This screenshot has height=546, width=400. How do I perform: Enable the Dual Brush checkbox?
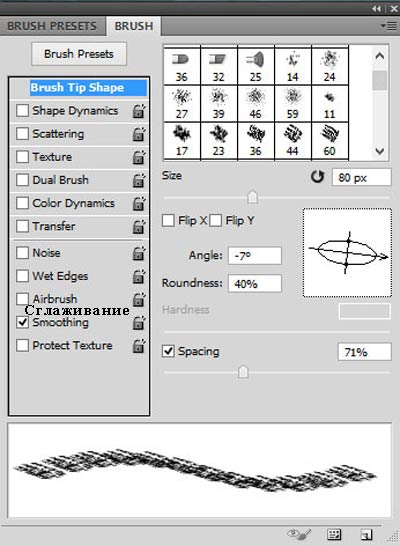[22, 180]
